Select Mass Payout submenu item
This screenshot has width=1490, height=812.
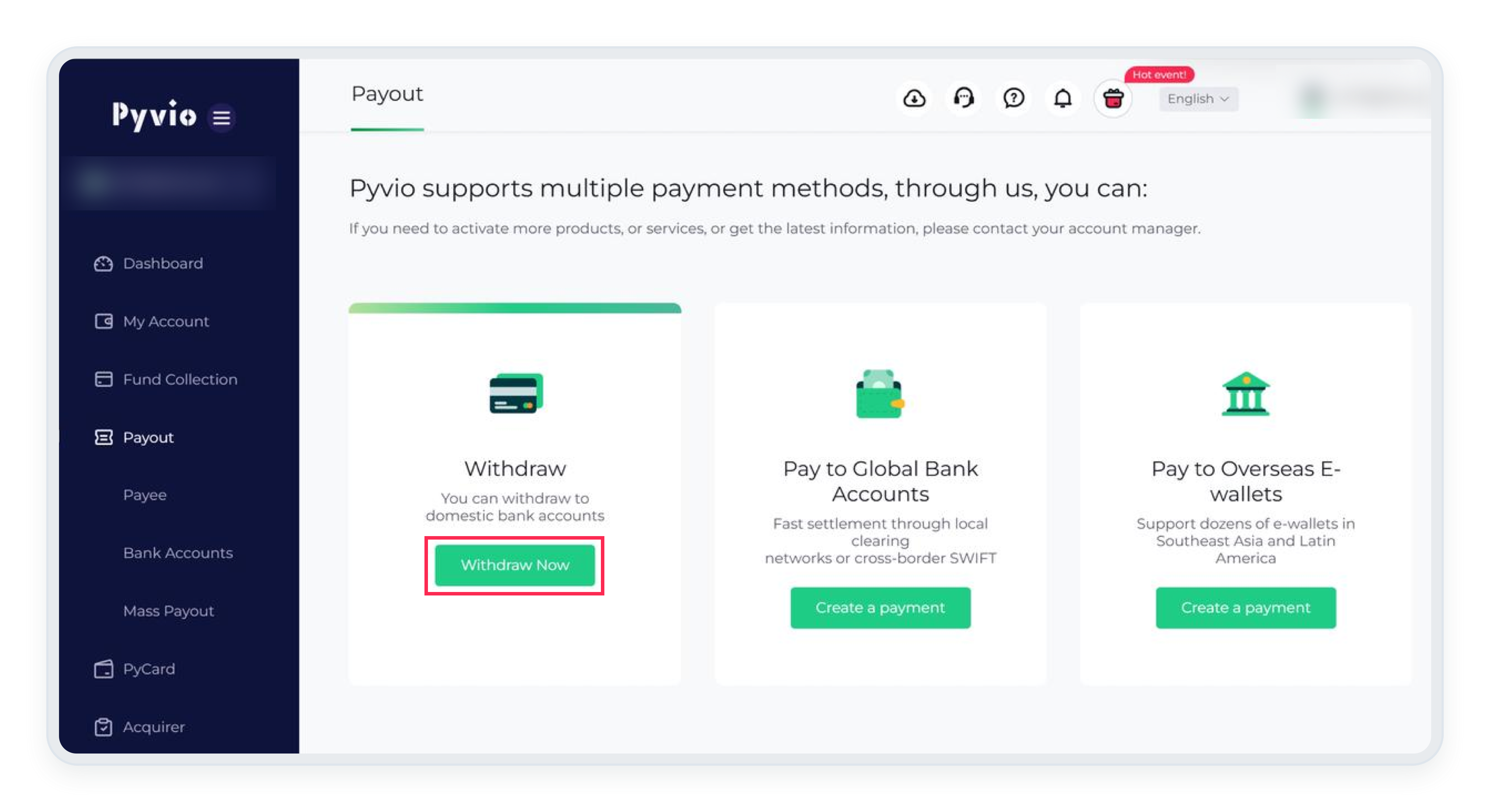click(168, 611)
